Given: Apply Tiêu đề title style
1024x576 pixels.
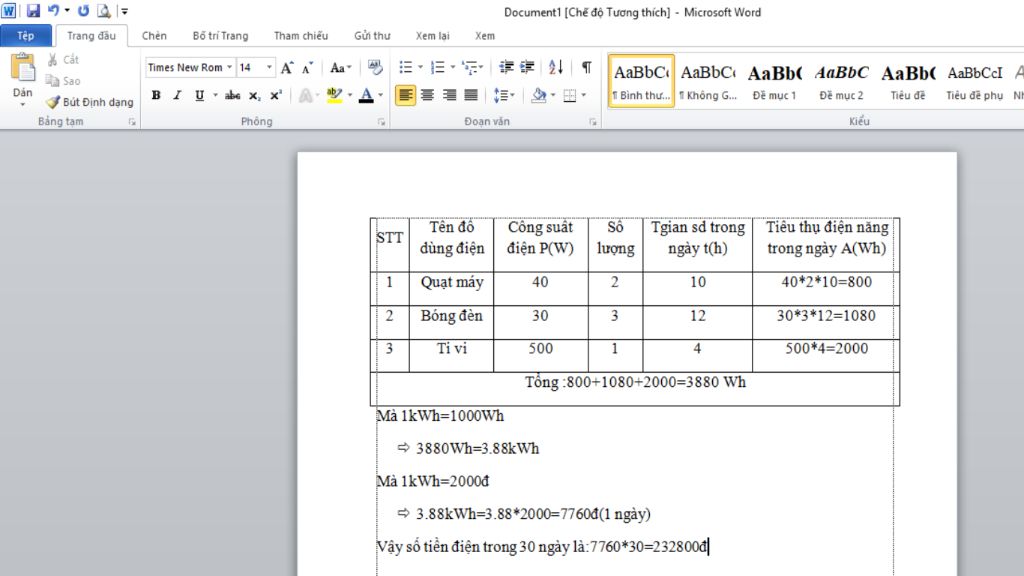Looking at the screenshot, I should [908, 81].
